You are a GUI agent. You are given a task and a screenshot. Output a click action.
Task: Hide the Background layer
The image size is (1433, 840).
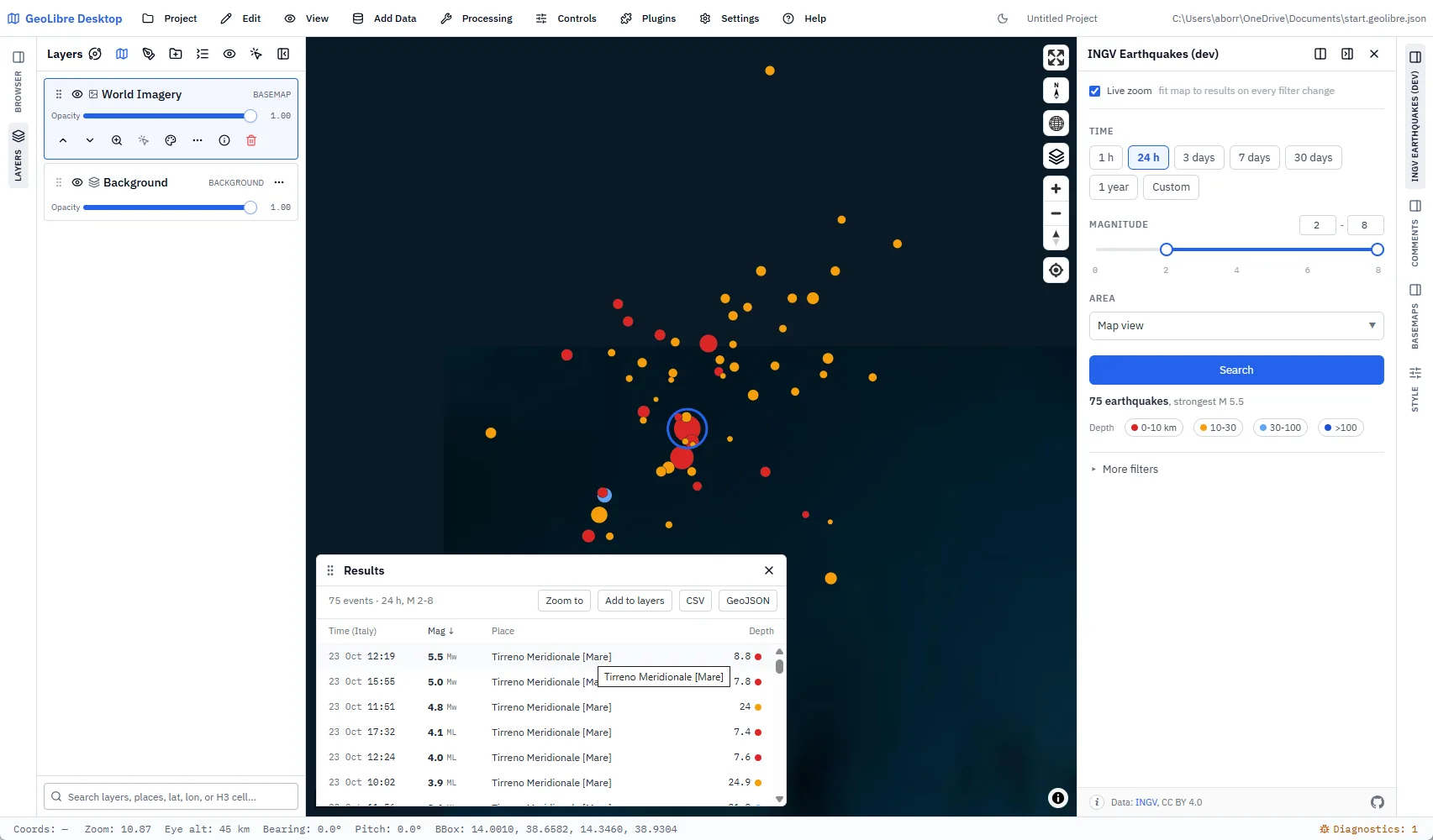click(x=77, y=182)
